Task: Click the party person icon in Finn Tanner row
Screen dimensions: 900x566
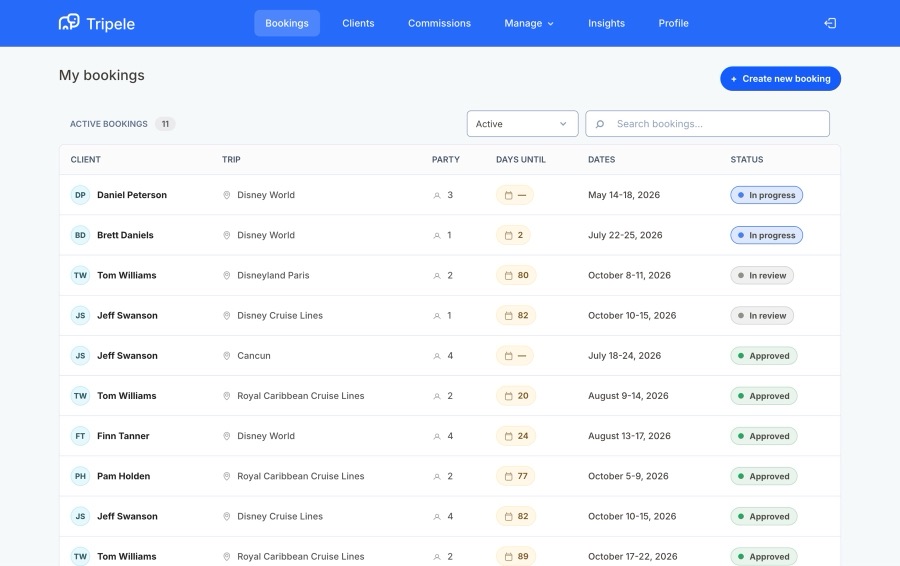Action: (437, 436)
